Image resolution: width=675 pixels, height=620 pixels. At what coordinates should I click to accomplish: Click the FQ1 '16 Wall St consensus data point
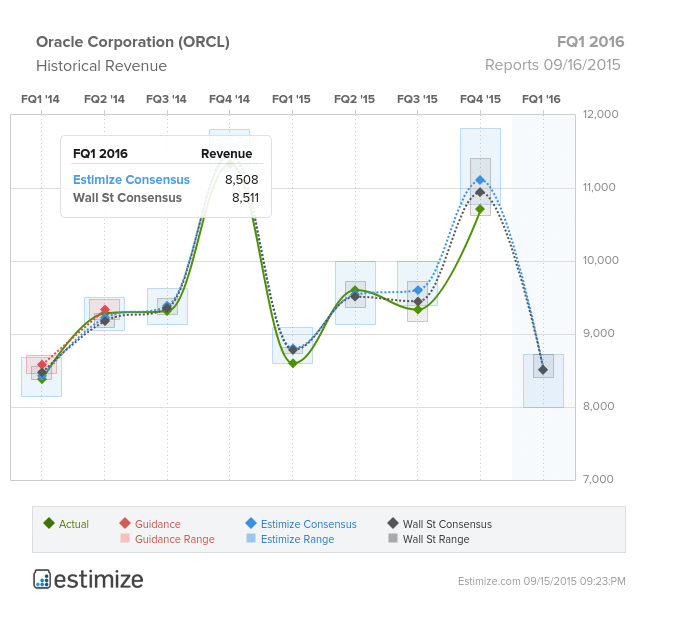(x=543, y=369)
